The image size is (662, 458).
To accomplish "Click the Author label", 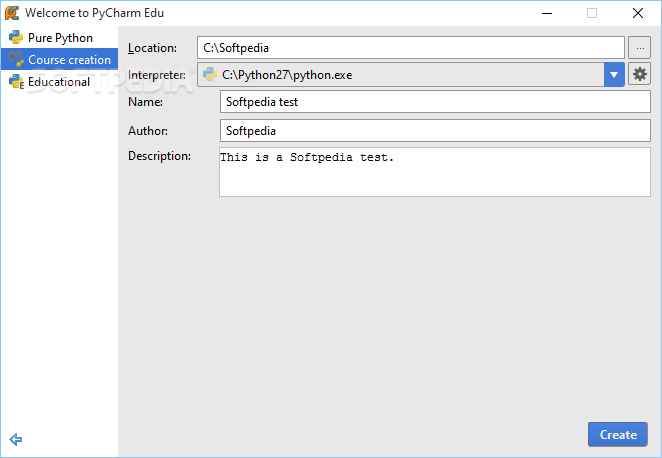I will (148, 131).
